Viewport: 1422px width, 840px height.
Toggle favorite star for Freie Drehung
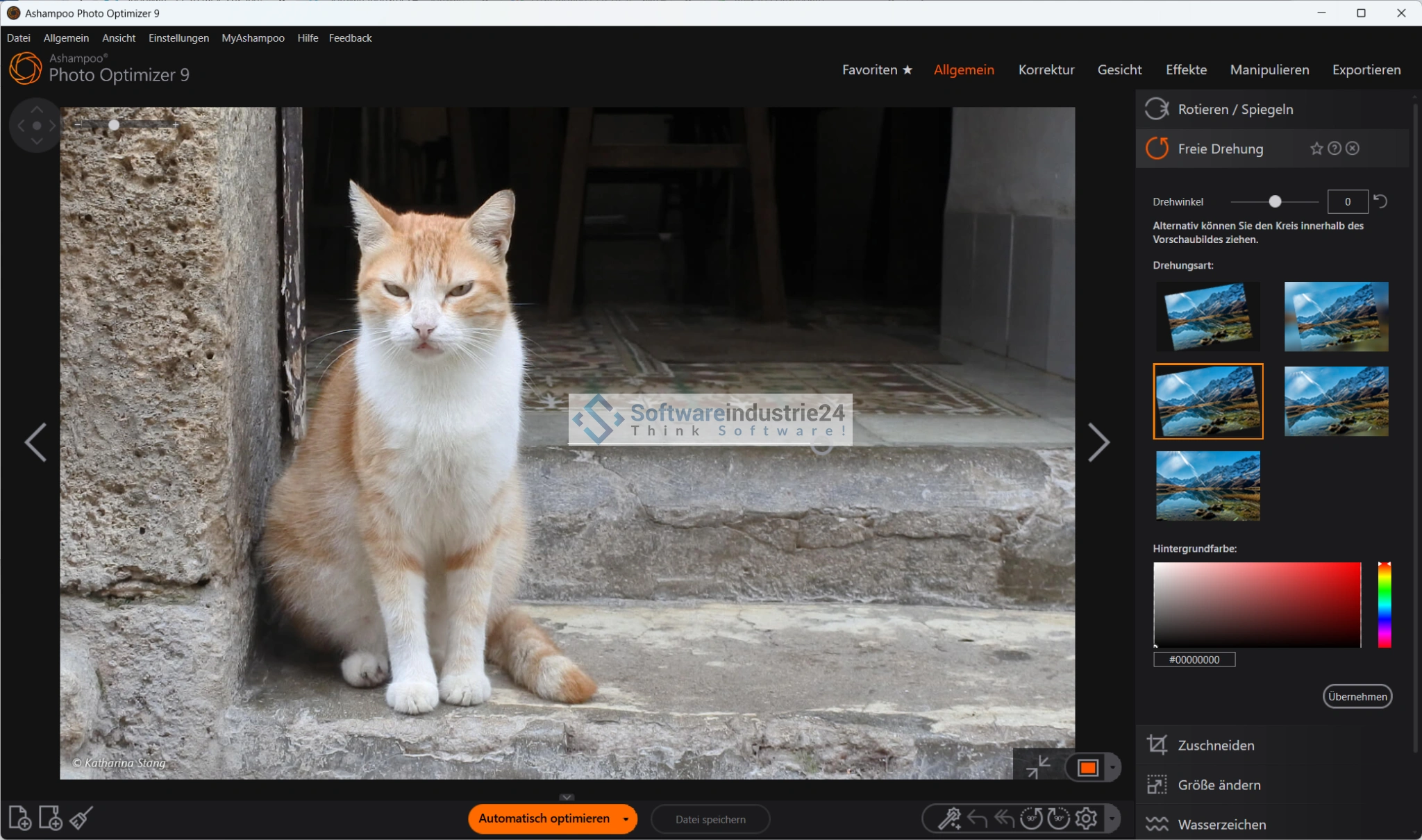1316,149
